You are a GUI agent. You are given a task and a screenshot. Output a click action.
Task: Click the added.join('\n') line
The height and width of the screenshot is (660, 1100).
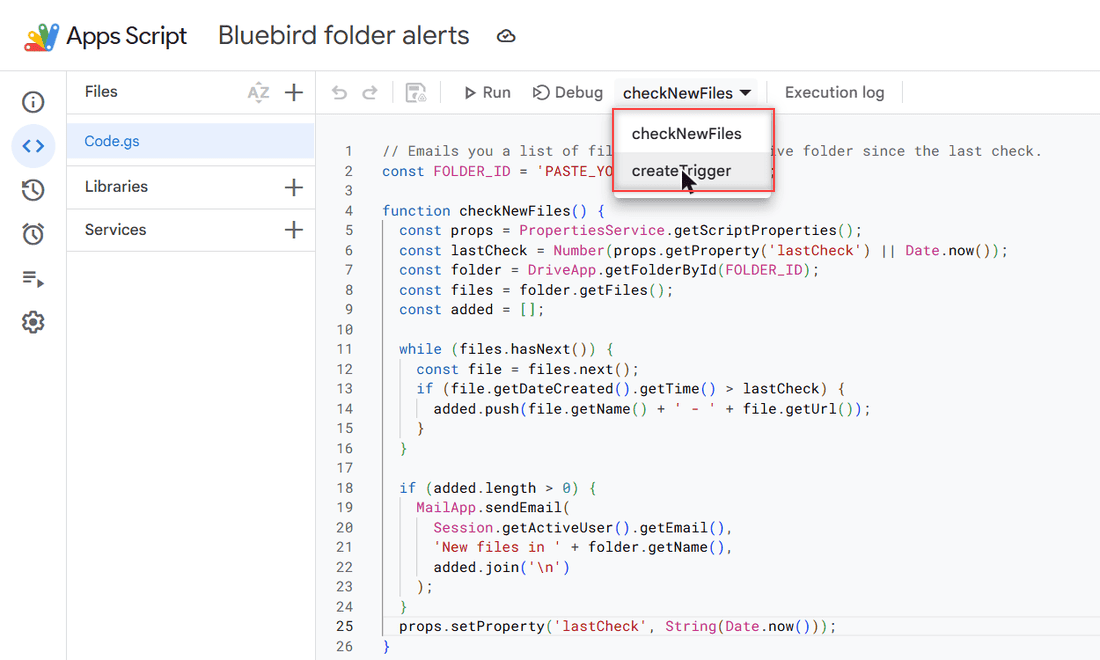(502, 567)
